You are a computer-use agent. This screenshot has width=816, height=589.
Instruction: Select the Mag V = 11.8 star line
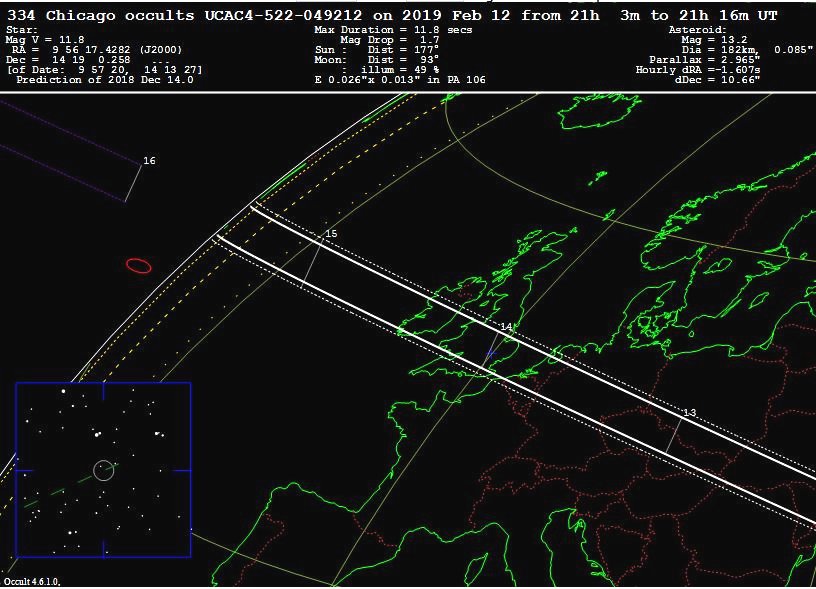pos(45,40)
